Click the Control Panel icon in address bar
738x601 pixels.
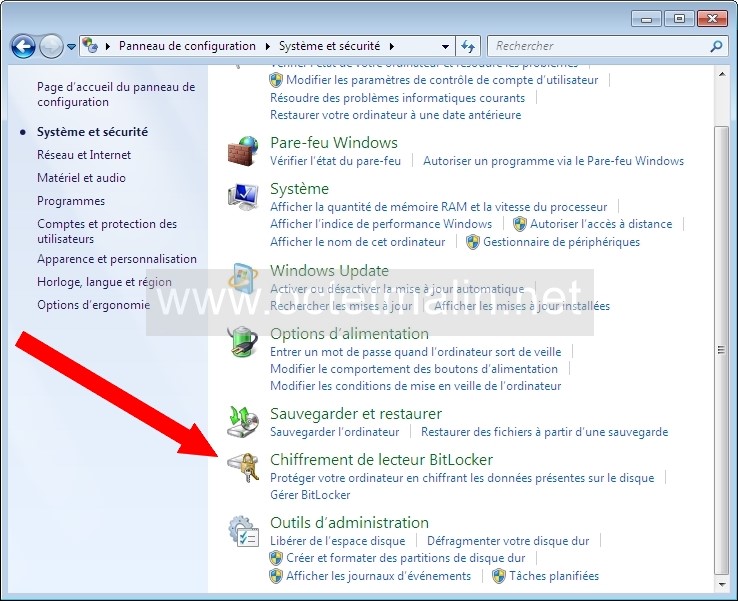pyautogui.click(x=89, y=46)
